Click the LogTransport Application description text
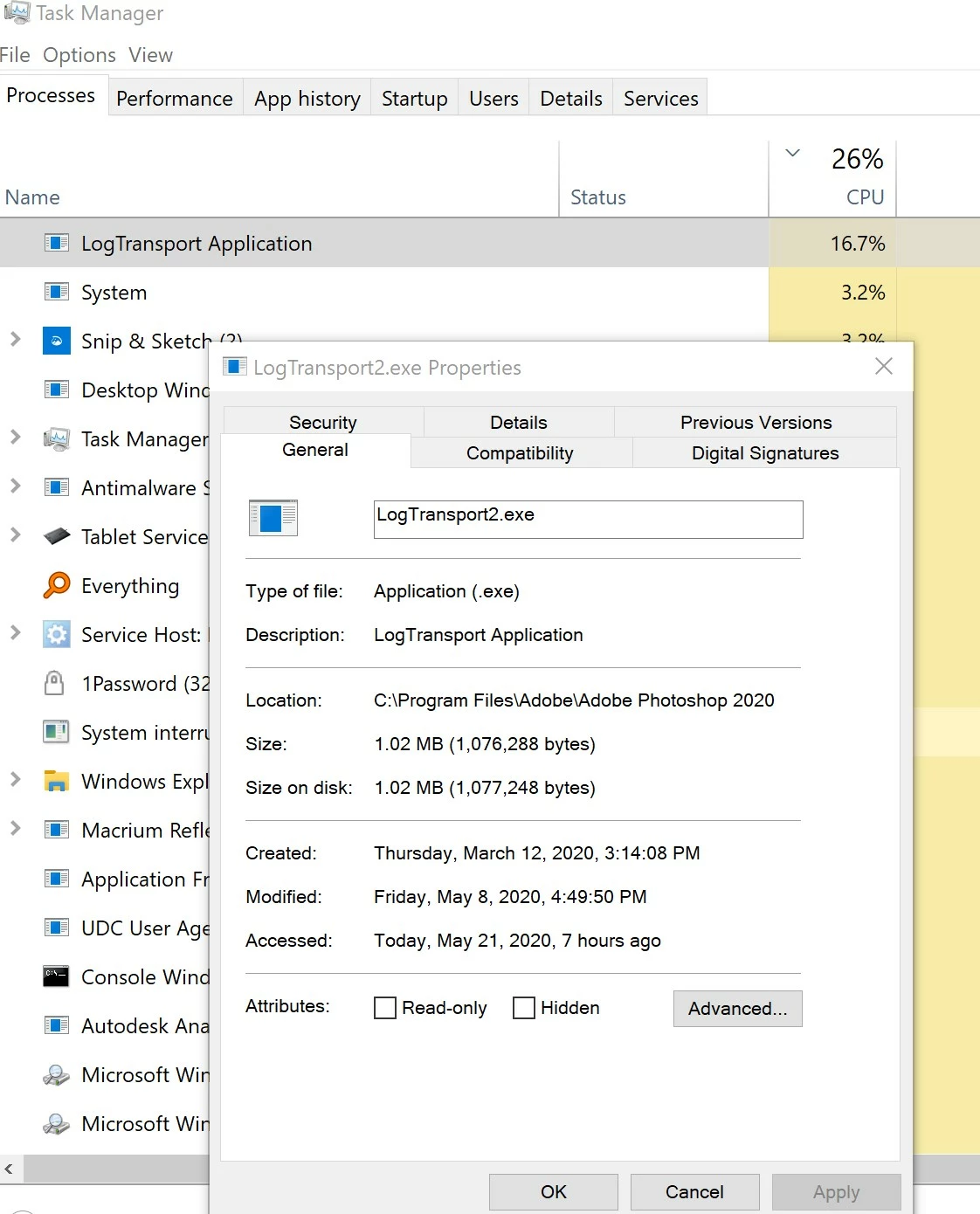 click(479, 635)
